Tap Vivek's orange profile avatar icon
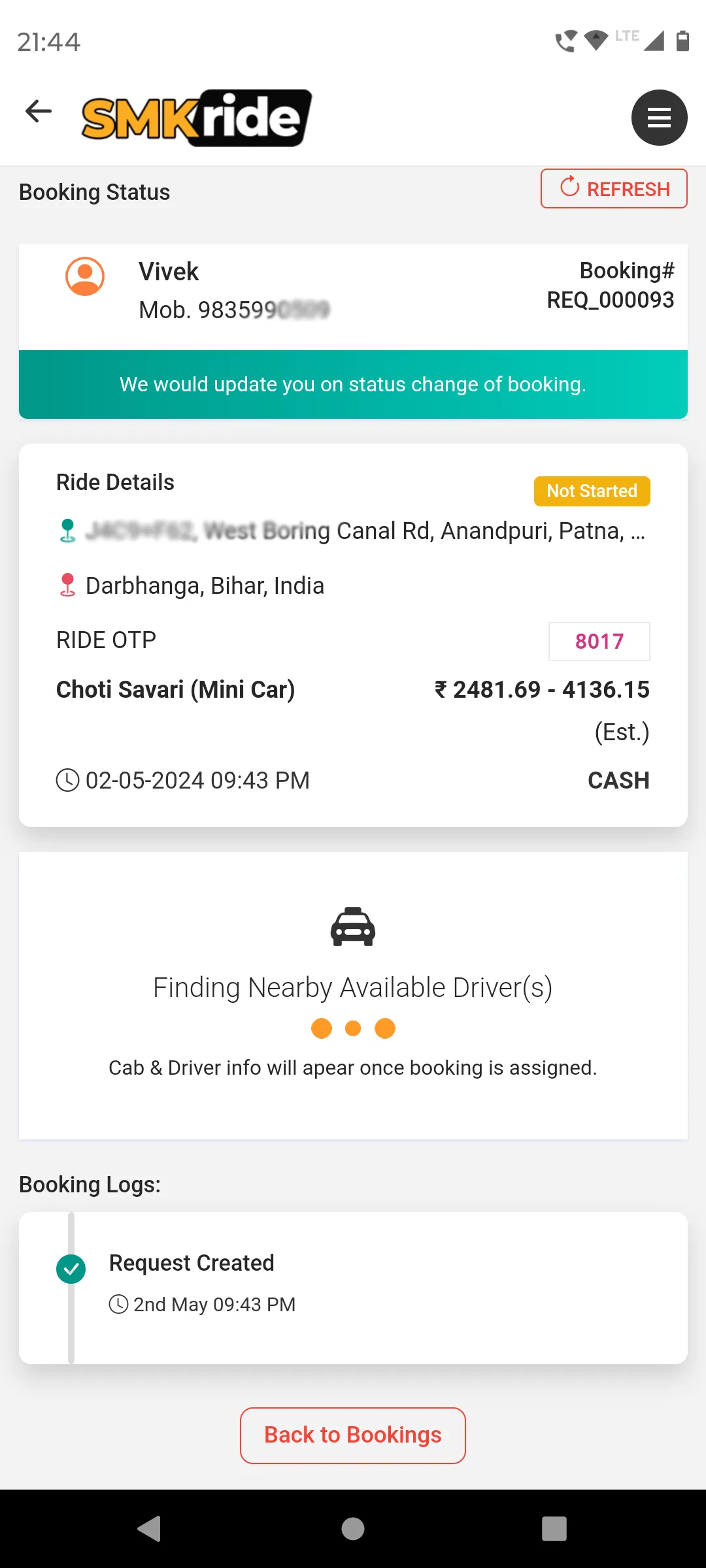Image resolution: width=706 pixels, height=1568 pixels. 85,276
